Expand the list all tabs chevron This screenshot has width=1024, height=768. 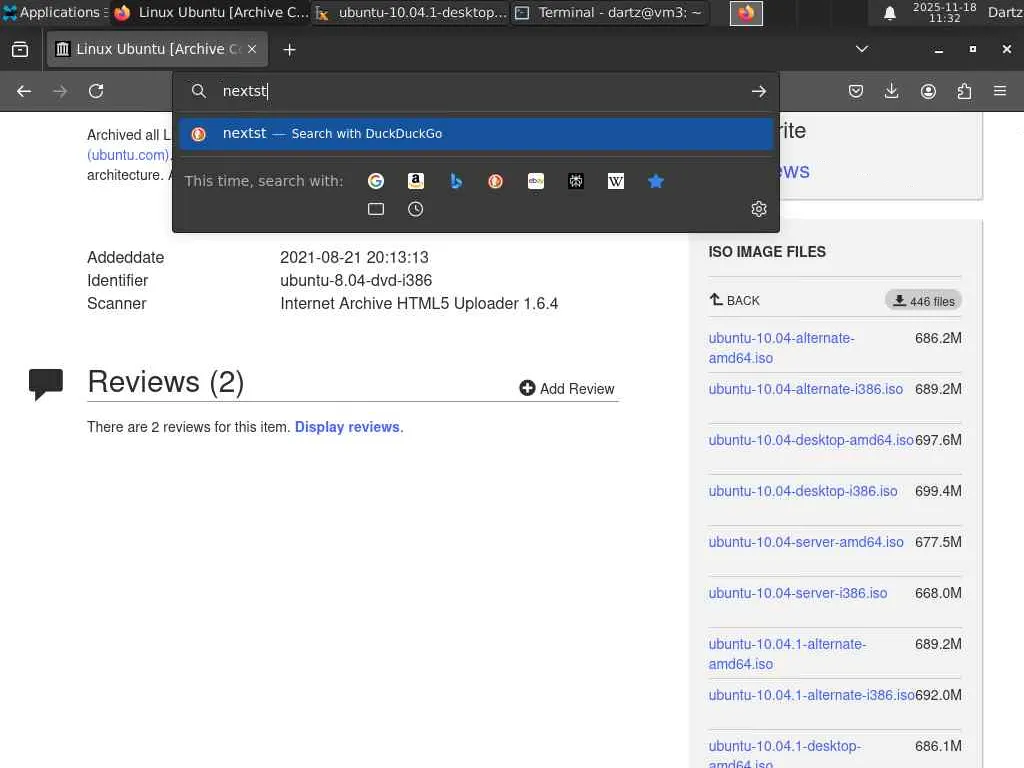pyautogui.click(x=862, y=49)
